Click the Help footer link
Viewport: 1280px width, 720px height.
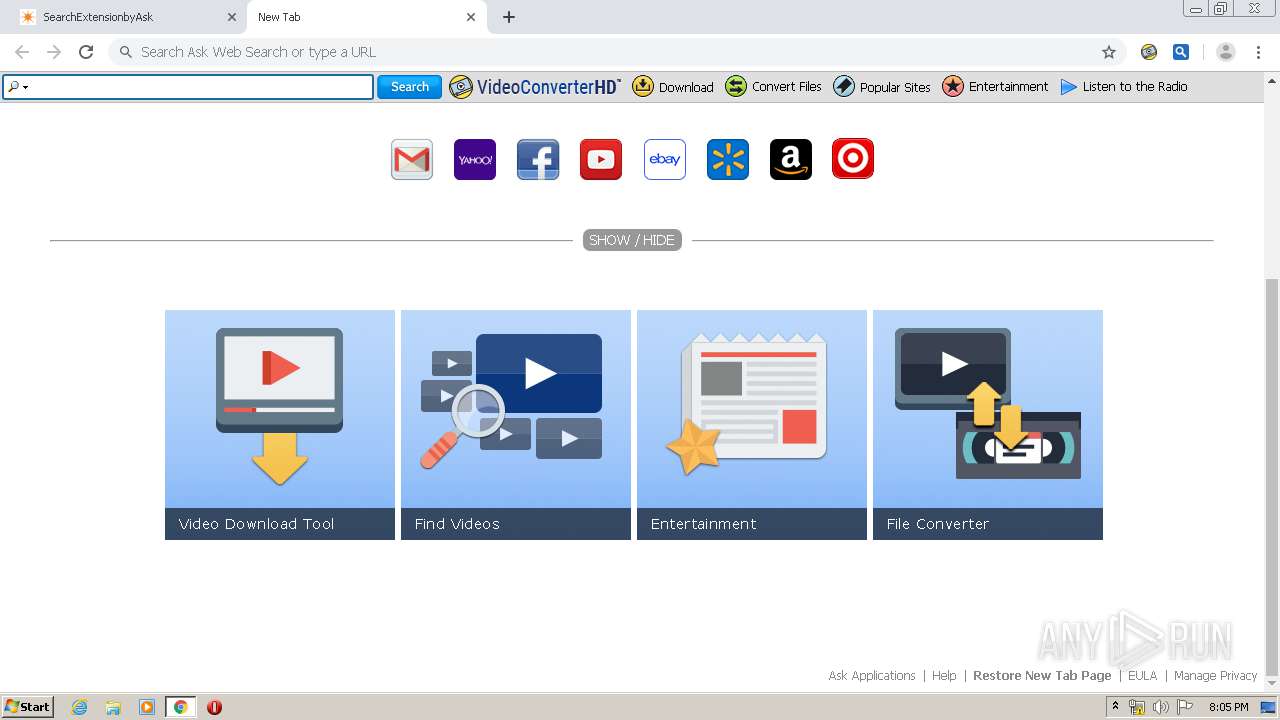click(x=944, y=676)
